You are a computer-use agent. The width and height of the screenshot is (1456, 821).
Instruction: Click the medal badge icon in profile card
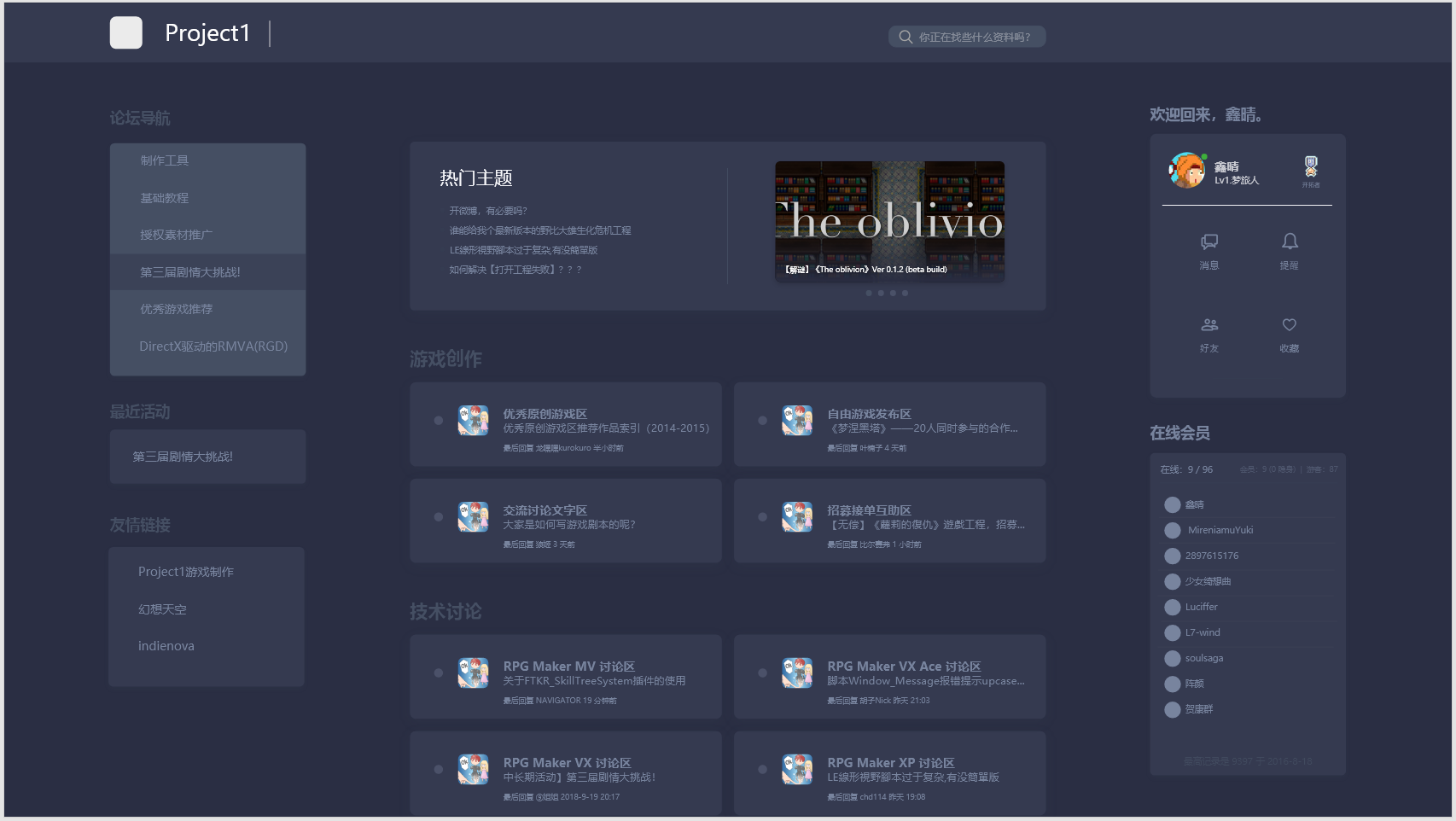pyautogui.click(x=1311, y=166)
